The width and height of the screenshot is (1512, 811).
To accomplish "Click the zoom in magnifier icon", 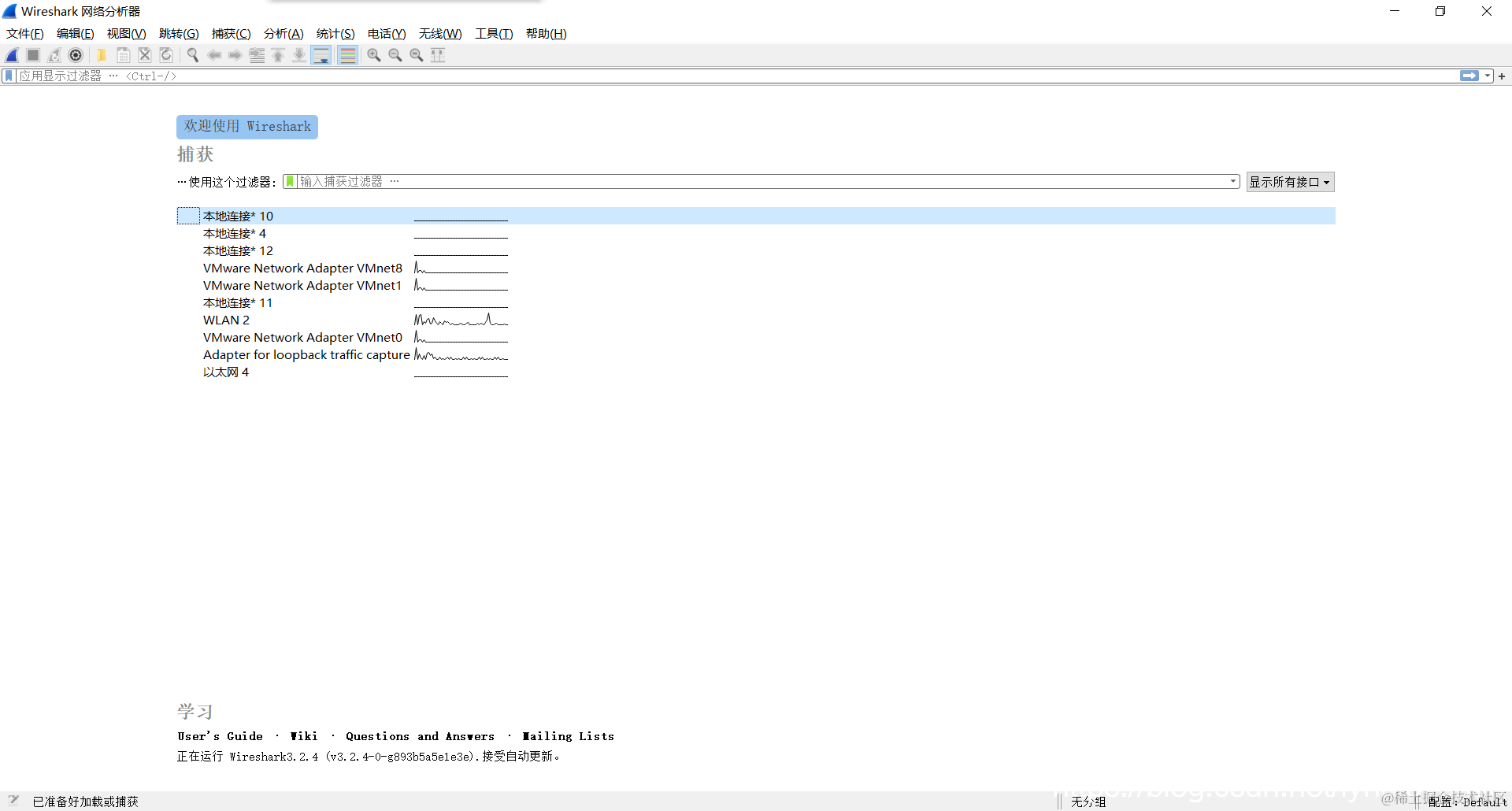I will pos(374,55).
